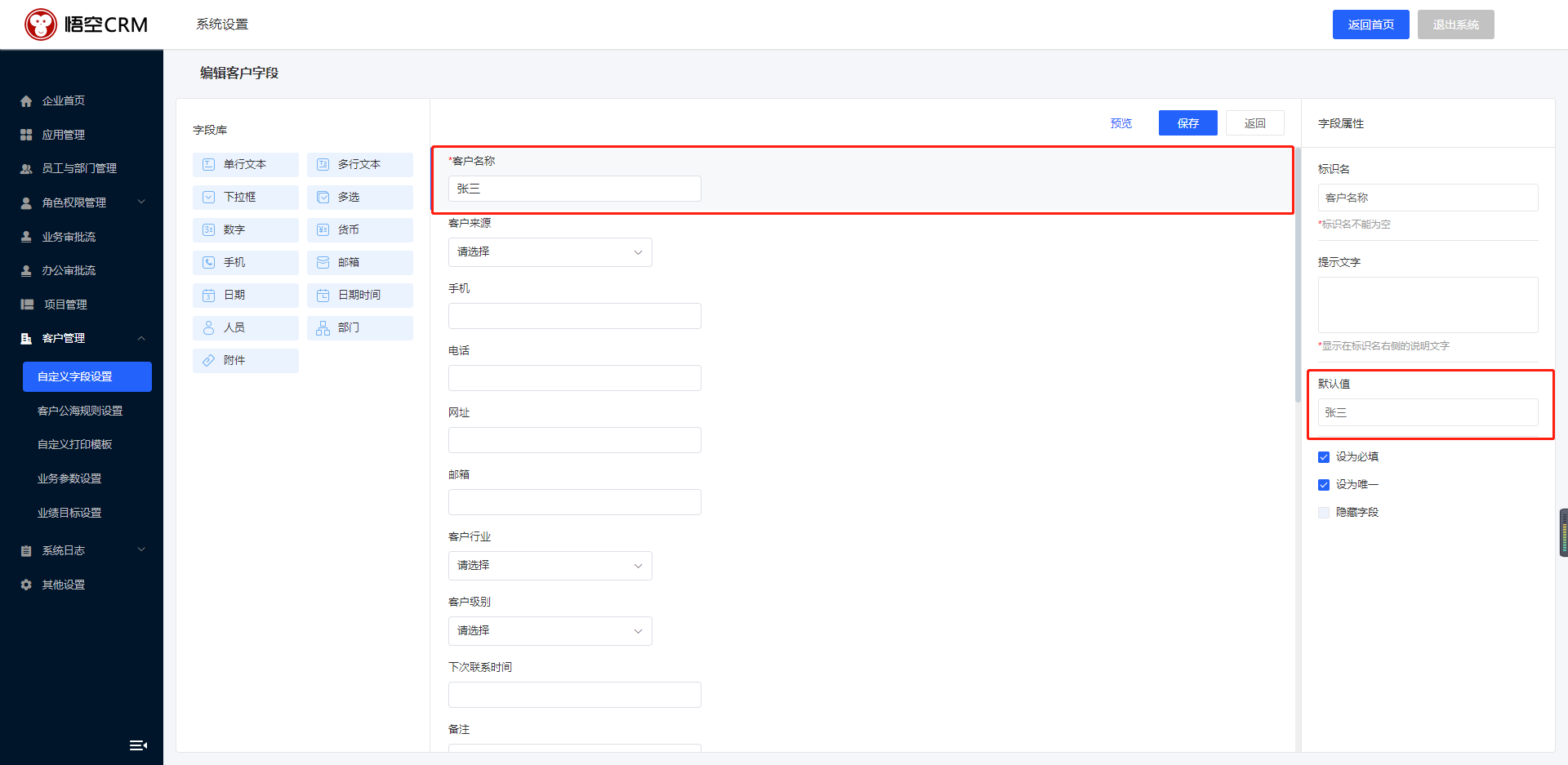This screenshot has width=1568, height=765.
Task: Click the 电话 input field
Action: click(x=575, y=378)
